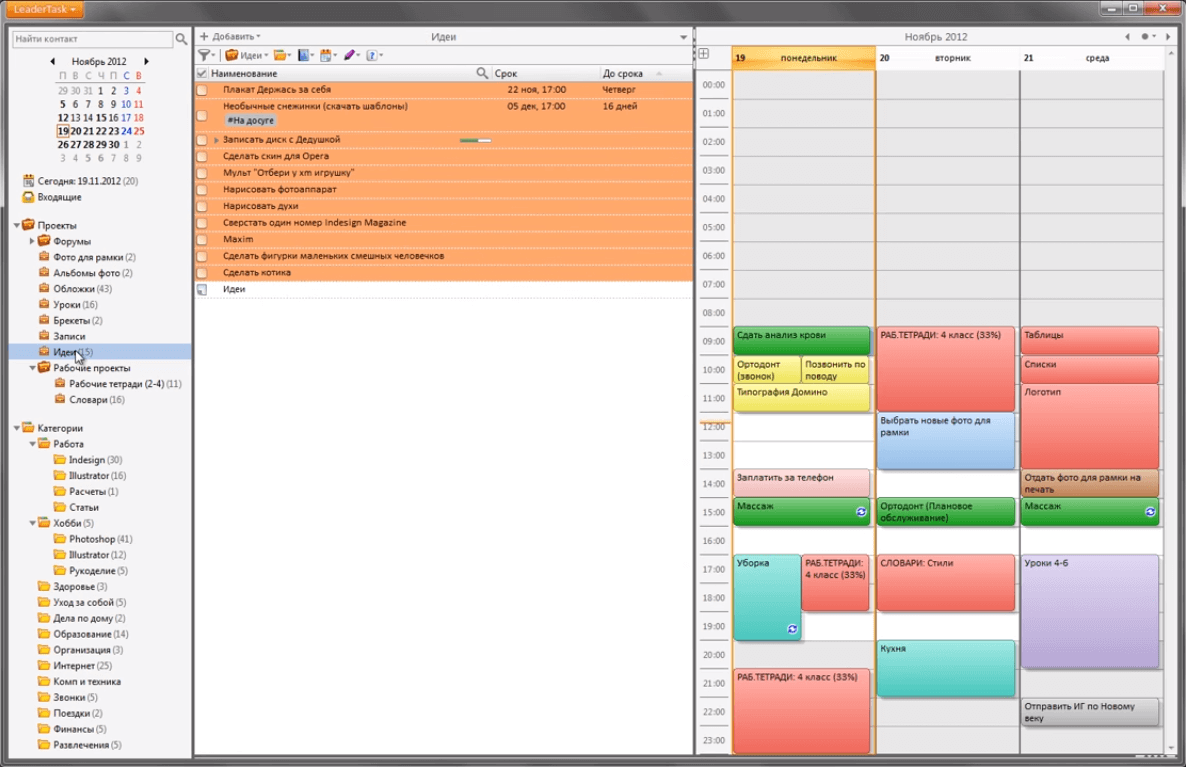Toggle the select-all checkbox in header row
Screen dimensions: 1186x767
[x=202, y=74]
